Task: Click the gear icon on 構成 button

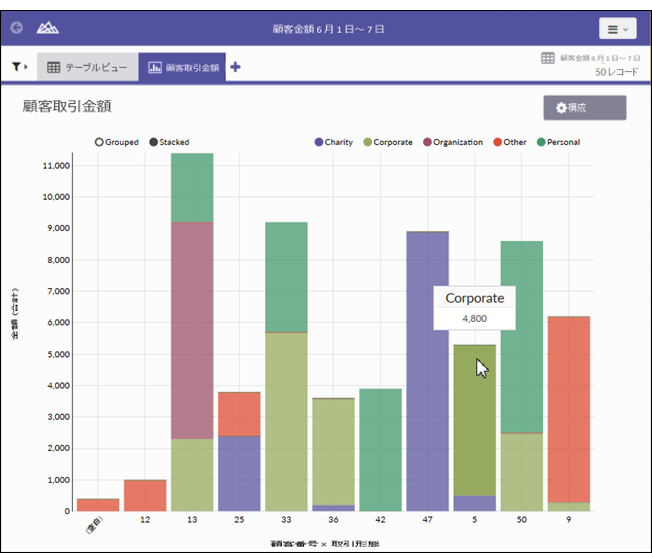Action: (561, 108)
